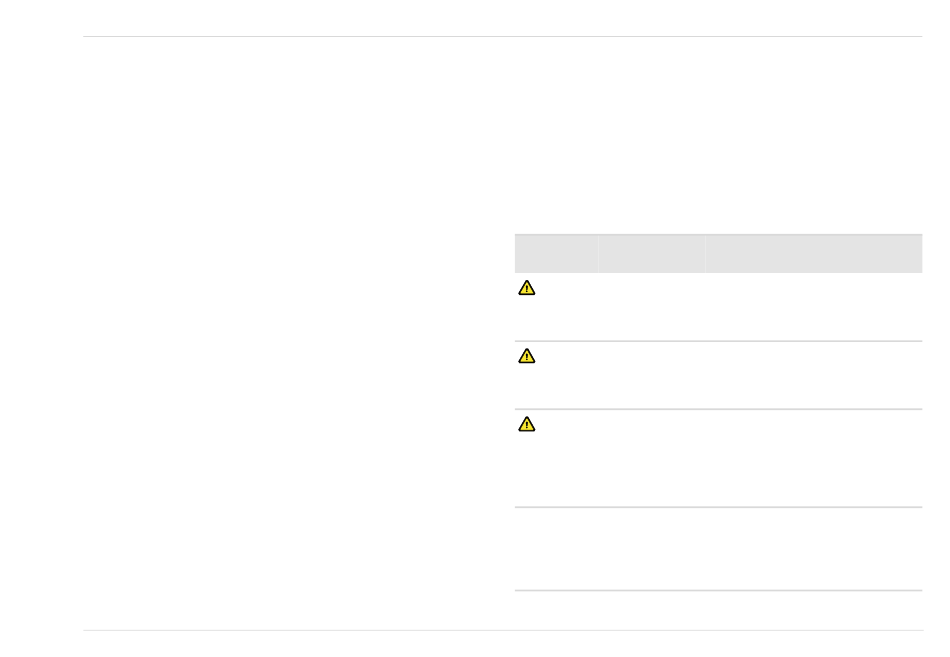
Task: Select the middle gray table header cell
Action: click(652, 253)
